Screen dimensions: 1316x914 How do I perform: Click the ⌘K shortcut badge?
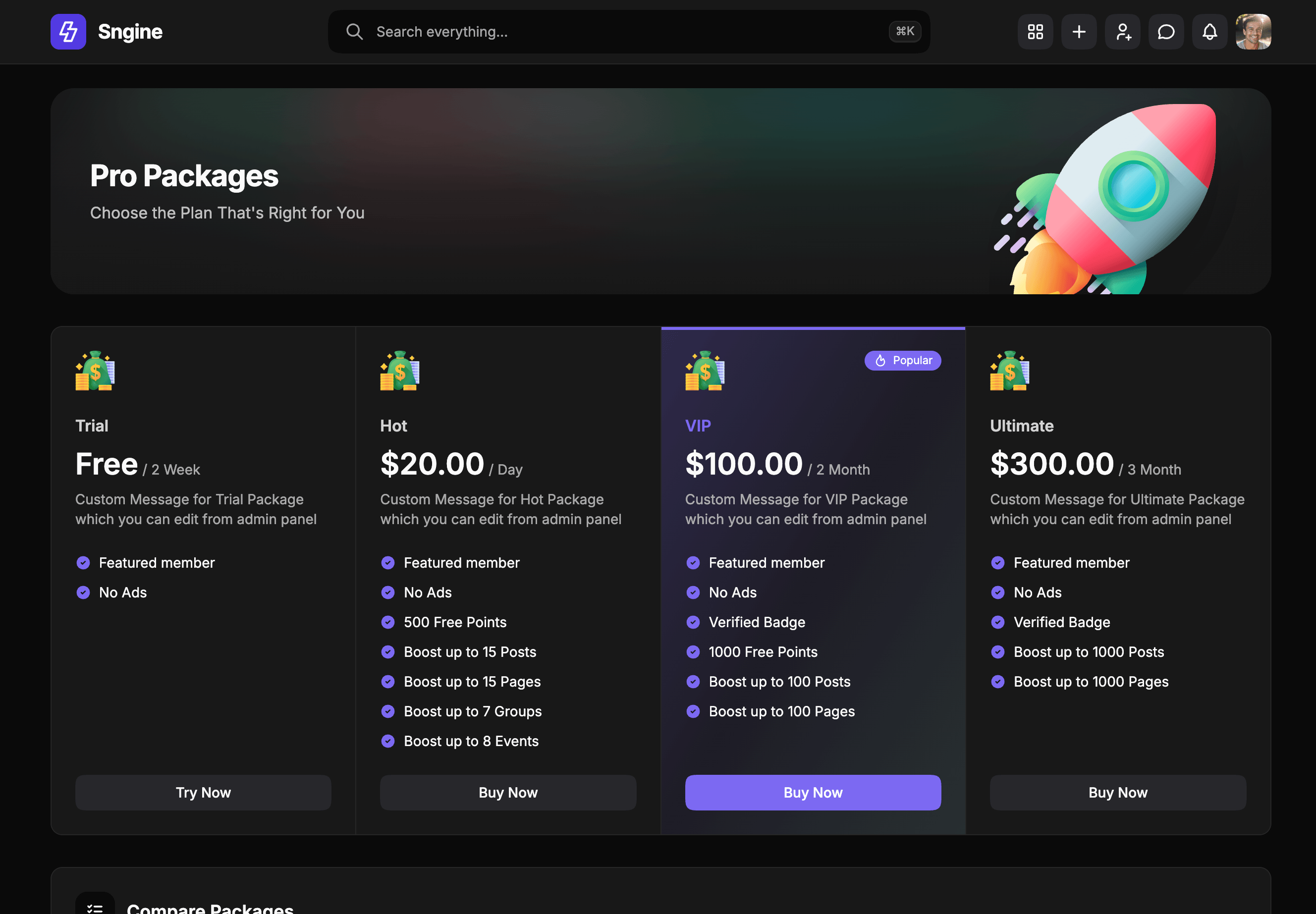click(905, 32)
